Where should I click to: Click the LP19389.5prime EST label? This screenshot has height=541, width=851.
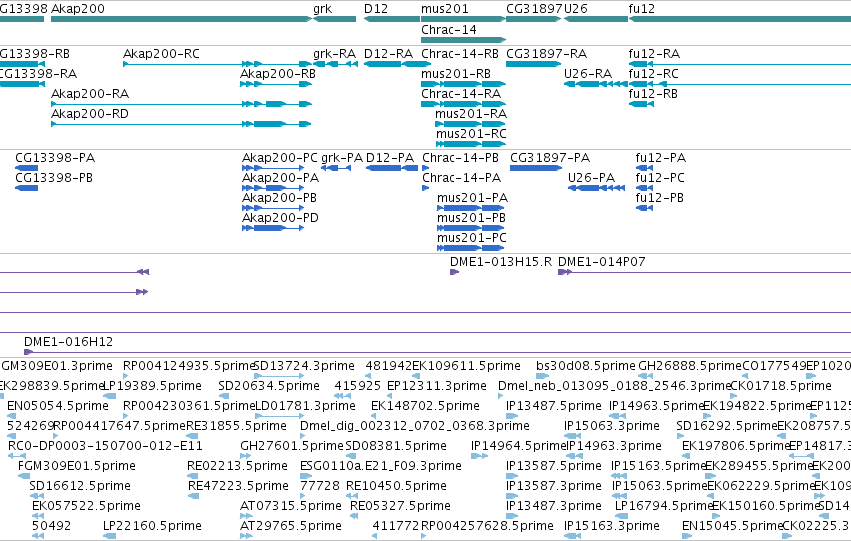point(153,386)
